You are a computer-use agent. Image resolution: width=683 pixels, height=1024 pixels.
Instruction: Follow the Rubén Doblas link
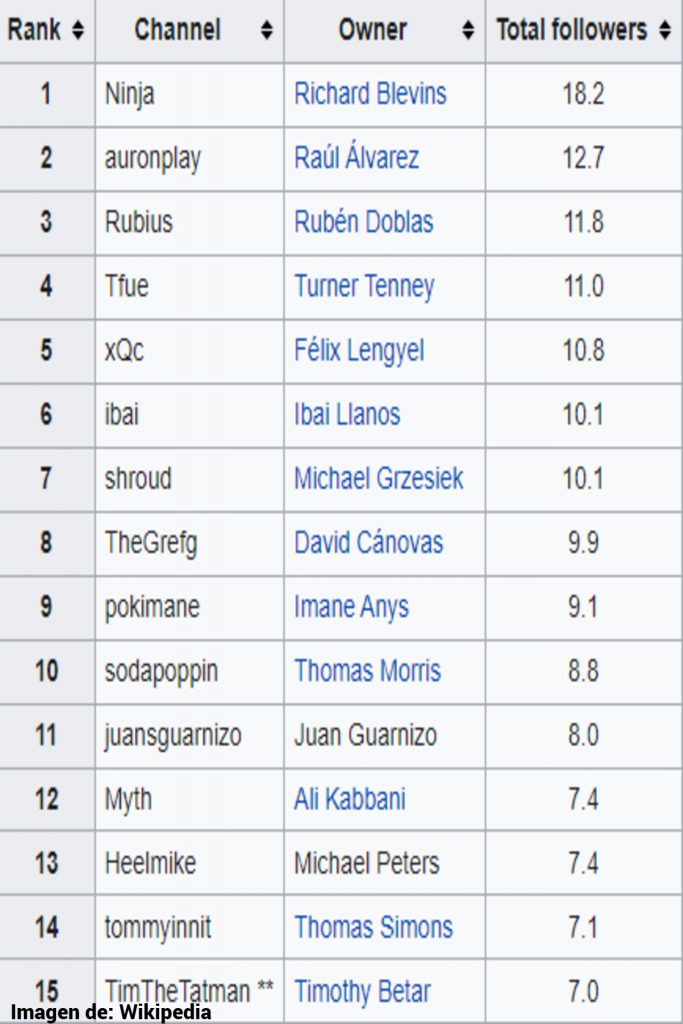(363, 222)
